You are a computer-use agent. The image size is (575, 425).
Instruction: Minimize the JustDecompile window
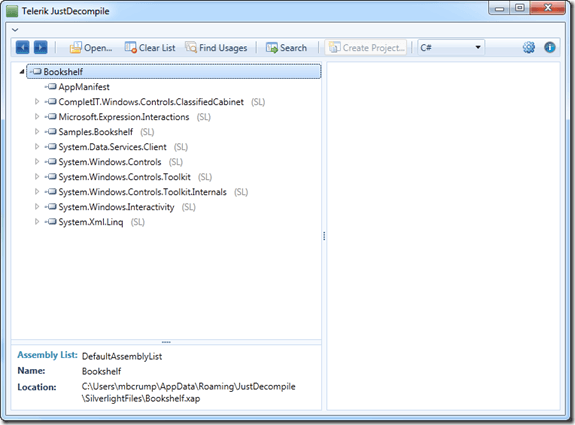[499, 8]
